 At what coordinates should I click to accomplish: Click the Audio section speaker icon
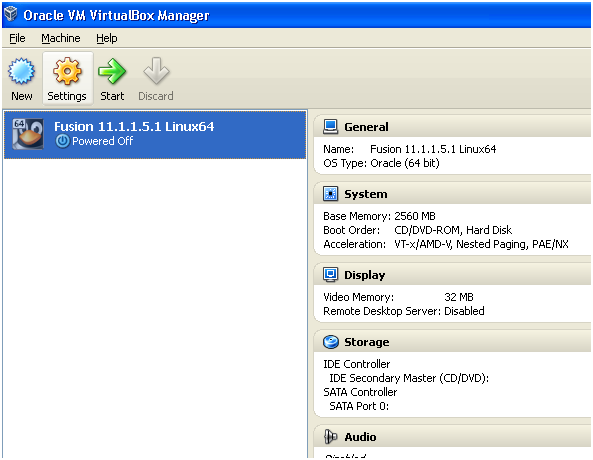330,437
